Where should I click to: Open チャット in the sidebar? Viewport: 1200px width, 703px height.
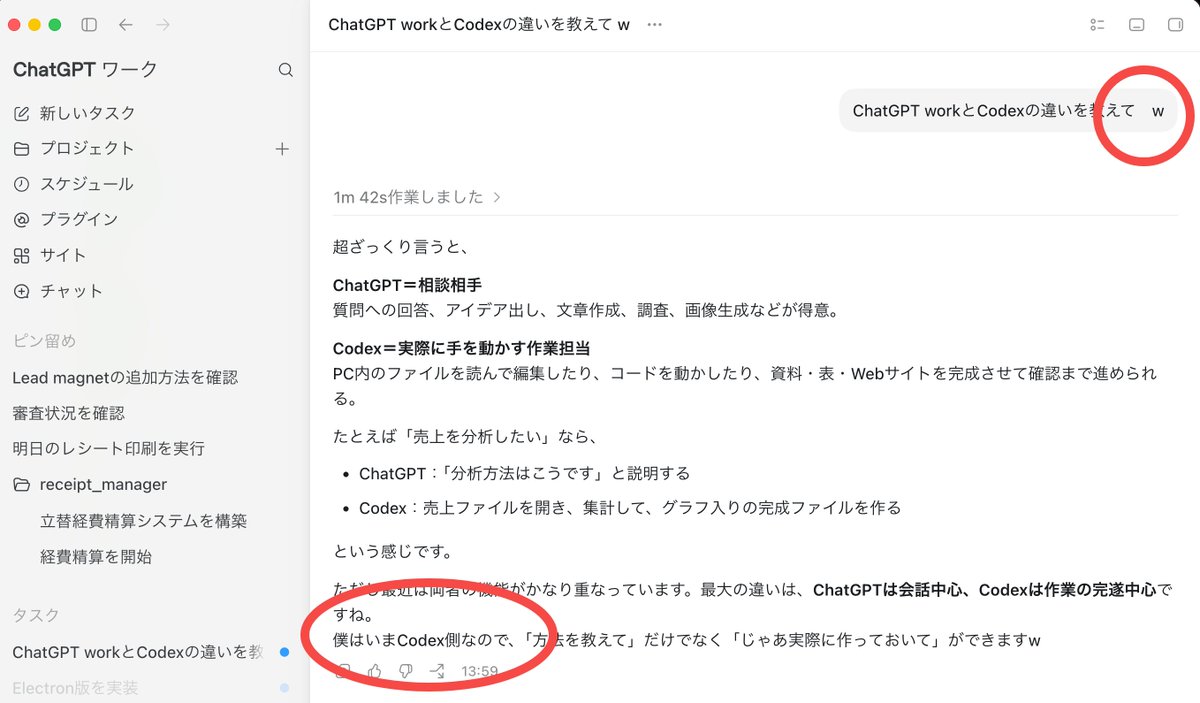click(58, 291)
